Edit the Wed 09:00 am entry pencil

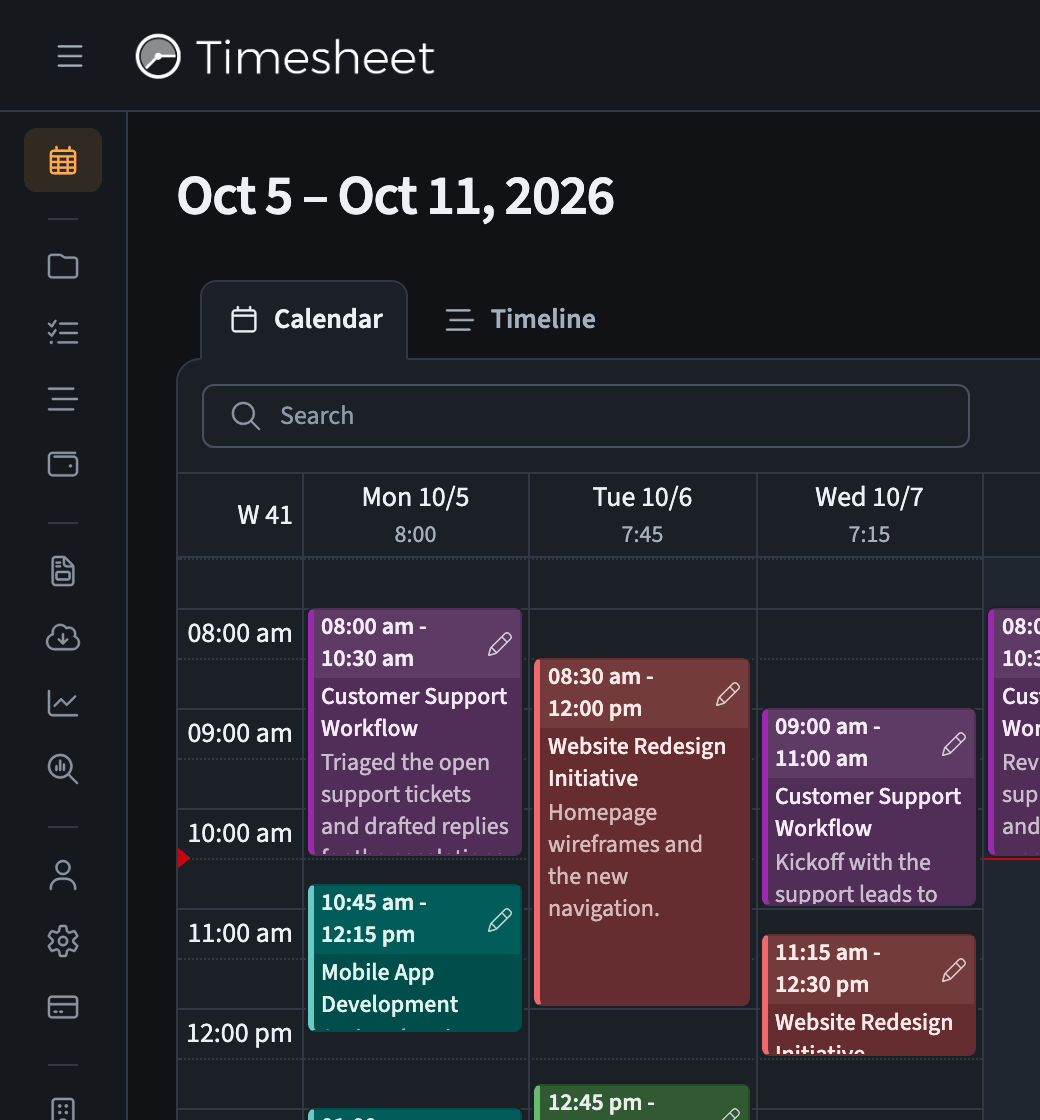954,744
